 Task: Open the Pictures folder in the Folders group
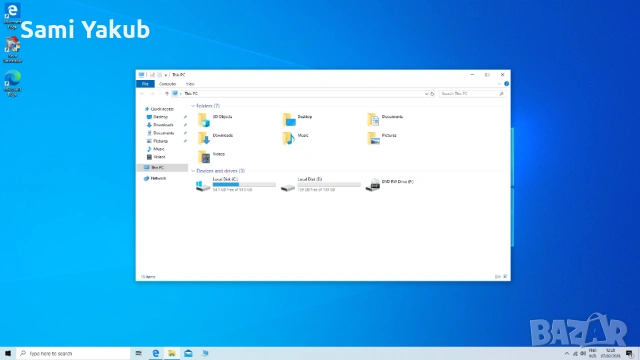[x=382, y=138]
